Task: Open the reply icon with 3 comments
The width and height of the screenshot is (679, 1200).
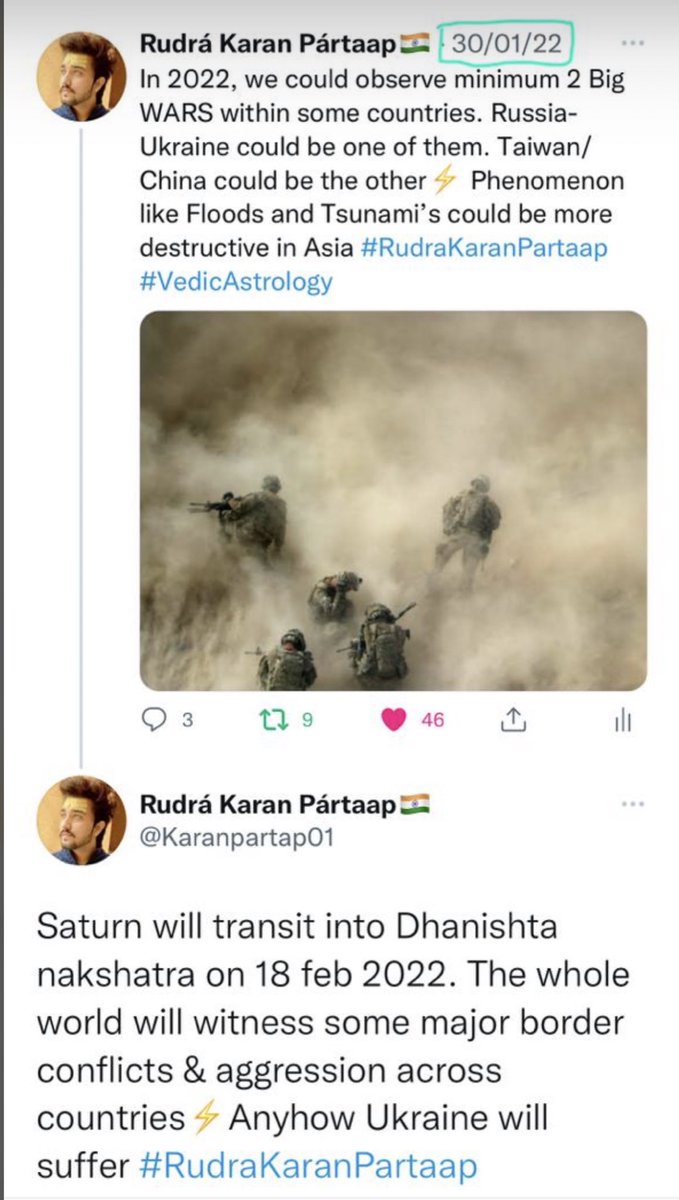Action: pyautogui.click(x=157, y=720)
